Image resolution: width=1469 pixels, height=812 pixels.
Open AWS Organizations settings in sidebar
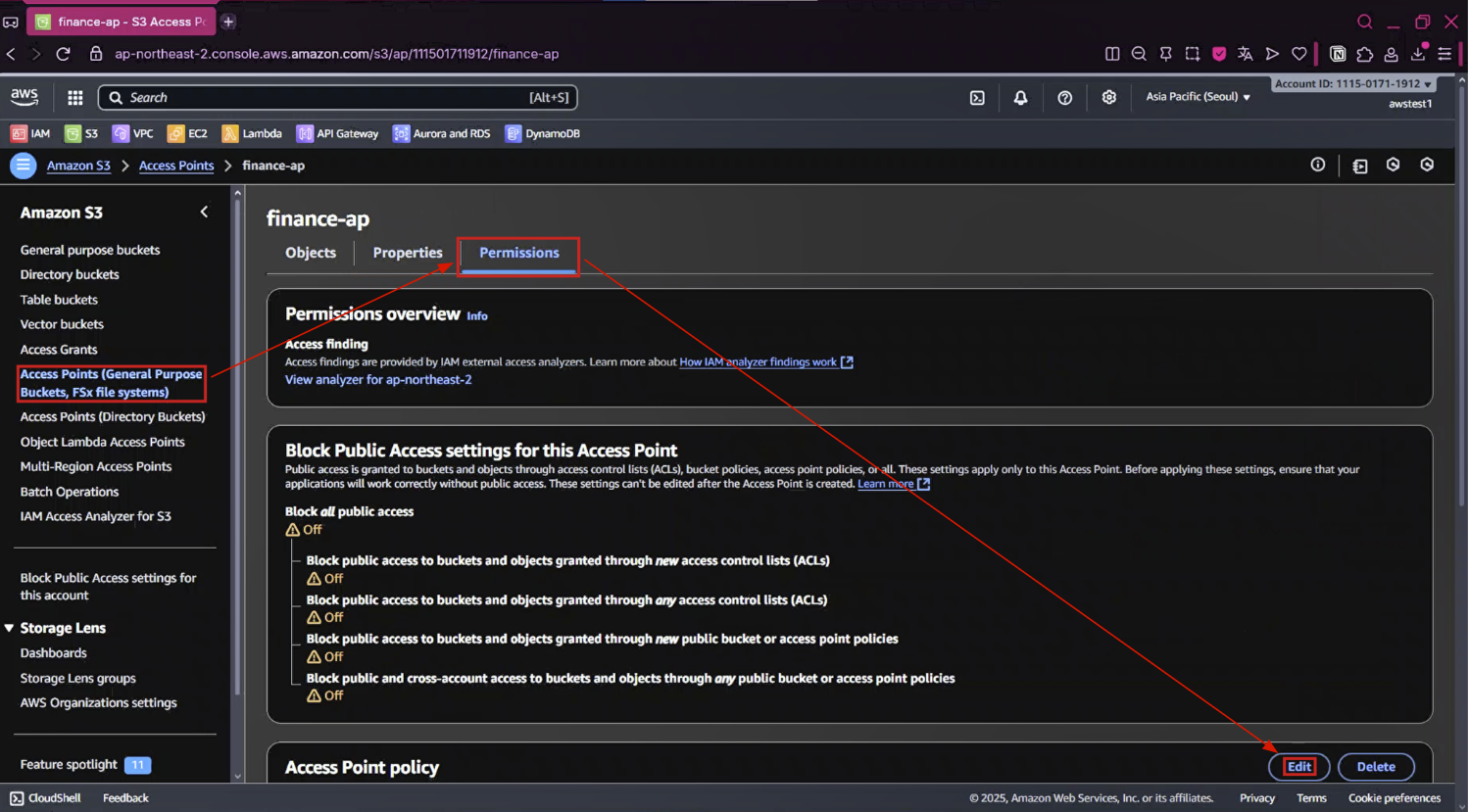(99, 703)
